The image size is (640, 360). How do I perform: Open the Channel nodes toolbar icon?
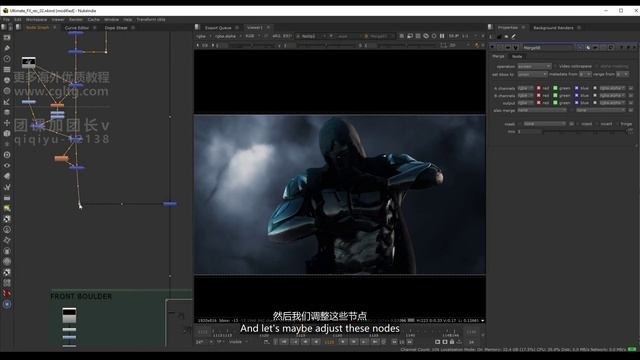click(x=7, y=69)
